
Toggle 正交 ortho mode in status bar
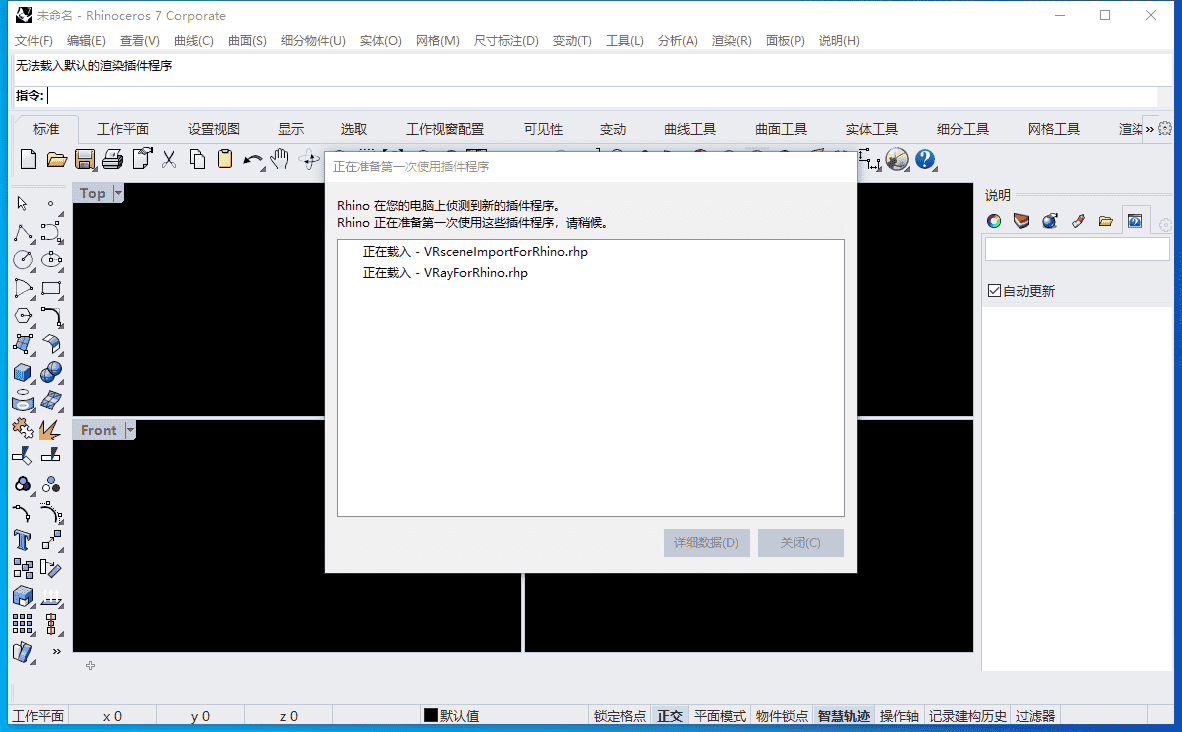click(x=669, y=716)
